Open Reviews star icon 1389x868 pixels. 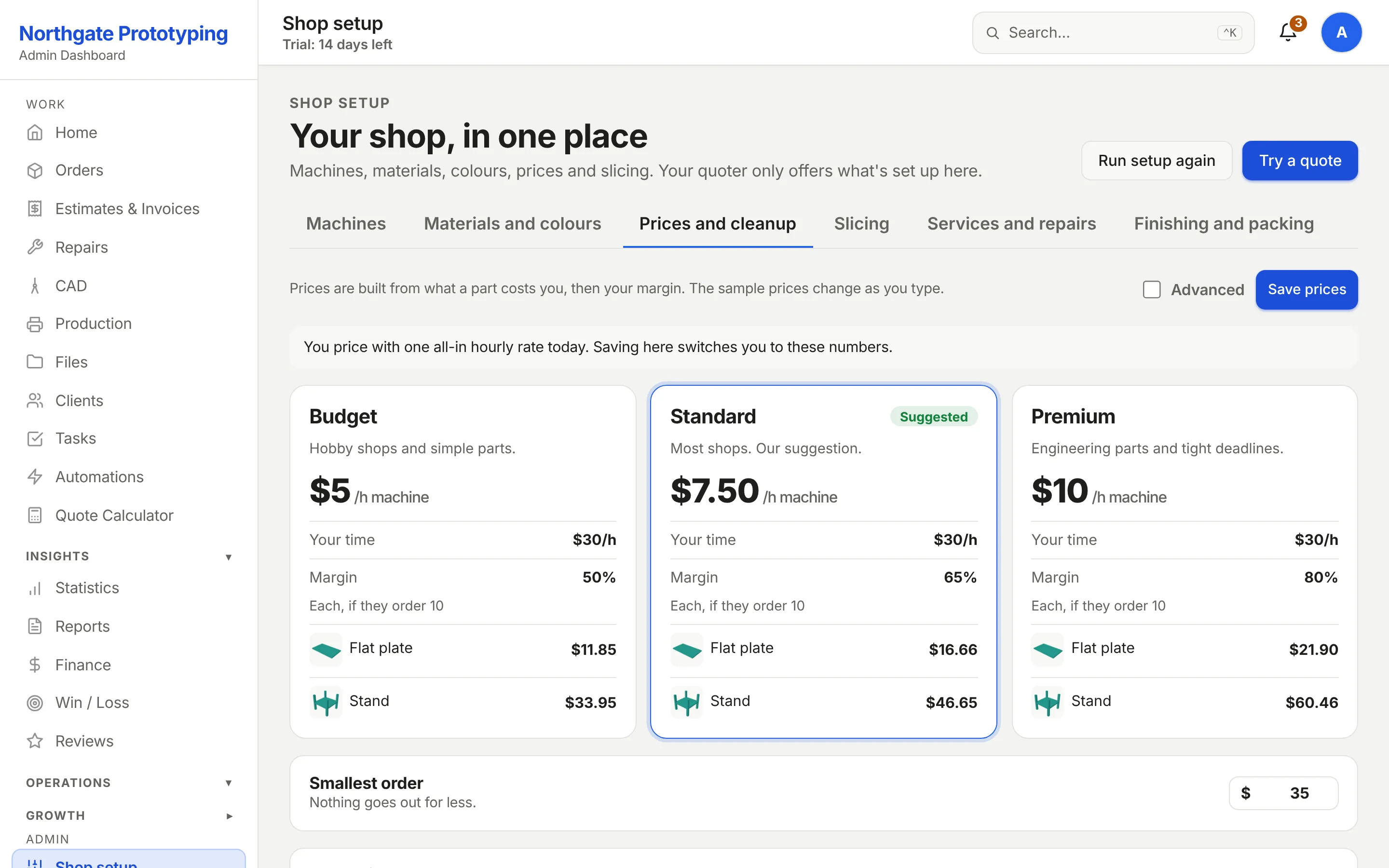35,741
